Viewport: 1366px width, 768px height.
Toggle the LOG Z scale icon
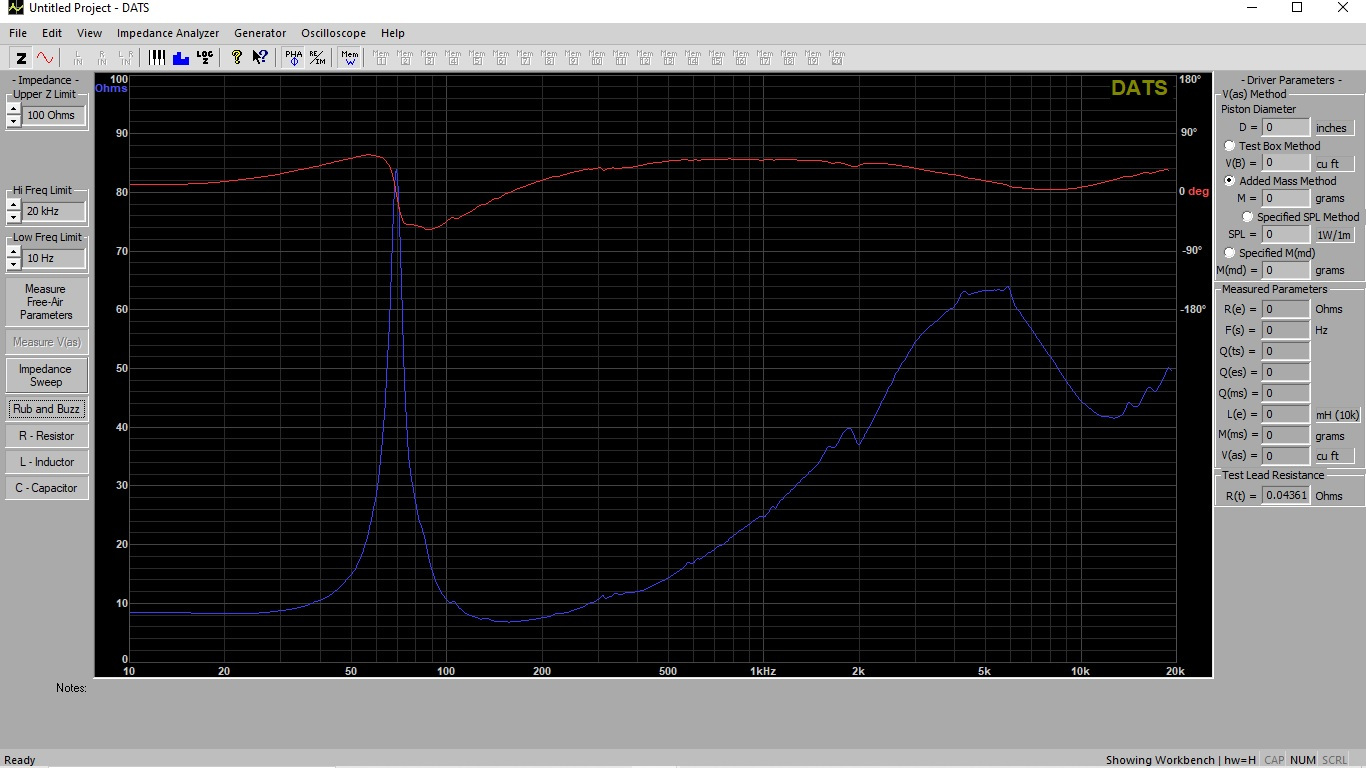205,58
